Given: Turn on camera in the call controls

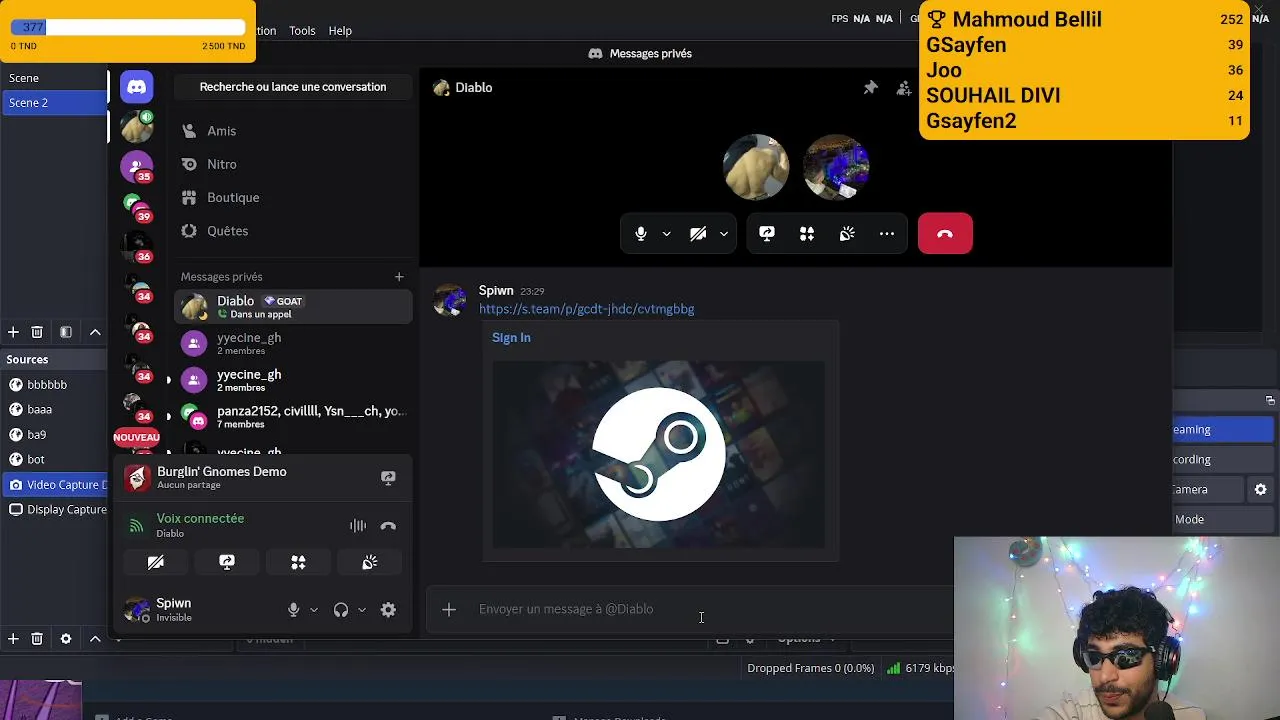Looking at the screenshot, I should (698, 234).
